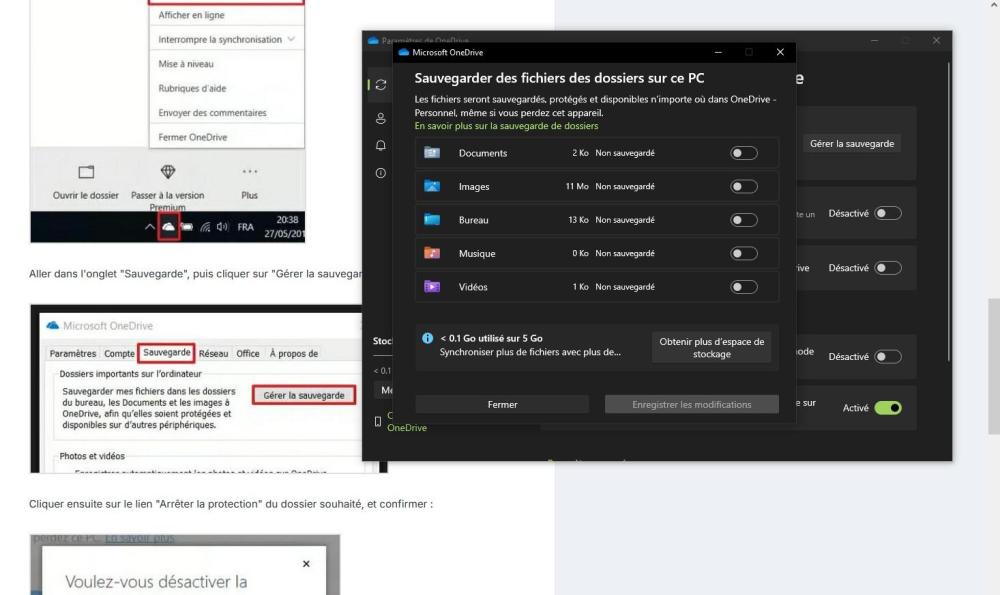
Task: Click the '< 0.1 Go utilisé sur 5 Go' text
Action: (x=492, y=339)
